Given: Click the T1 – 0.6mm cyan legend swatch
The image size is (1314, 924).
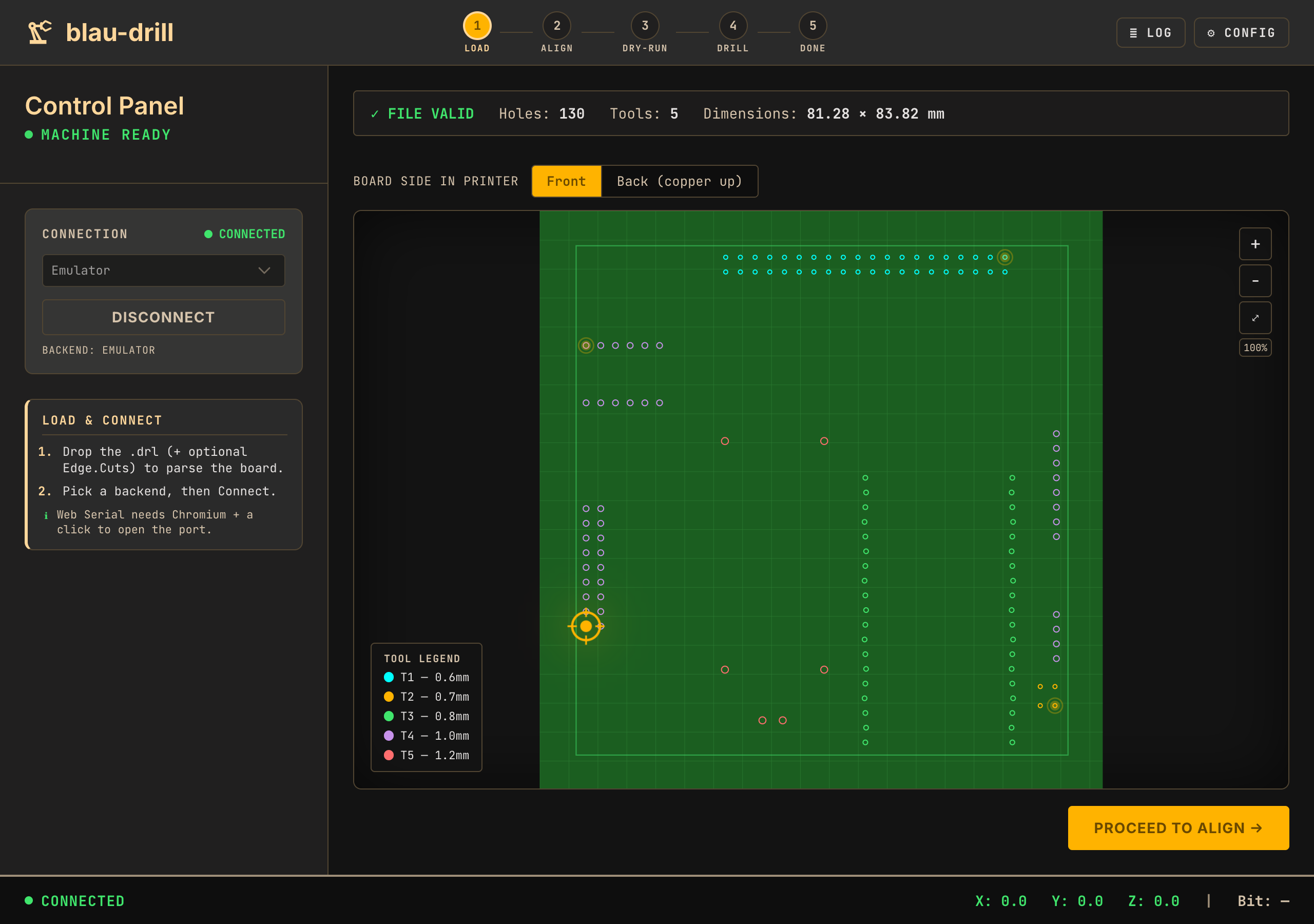Looking at the screenshot, I should (389, 677).
